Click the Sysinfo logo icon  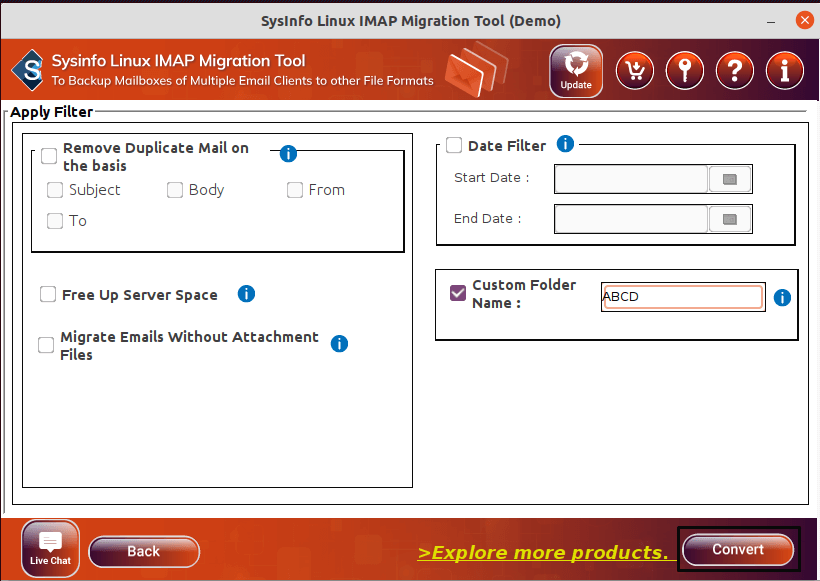point(28,70)
